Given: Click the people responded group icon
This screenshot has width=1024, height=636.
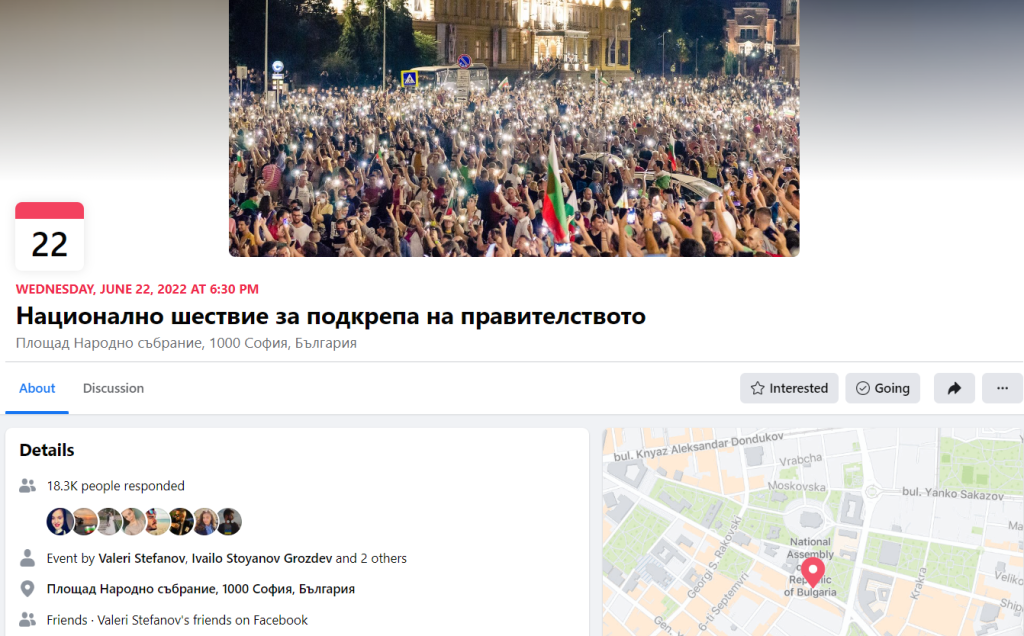Looking at the screenshot, I should [27, 486].
